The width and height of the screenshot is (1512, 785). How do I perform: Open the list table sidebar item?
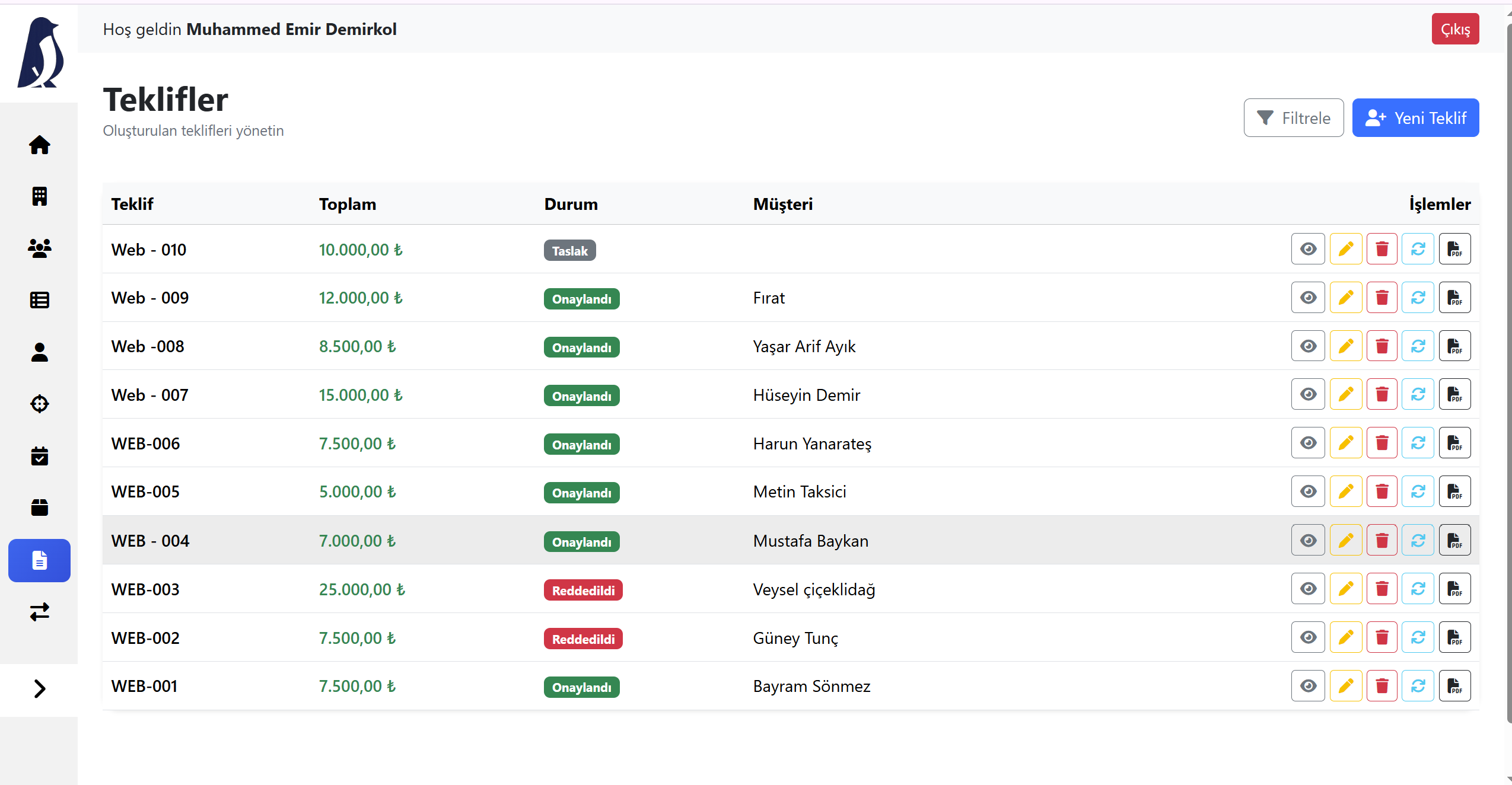39,300
